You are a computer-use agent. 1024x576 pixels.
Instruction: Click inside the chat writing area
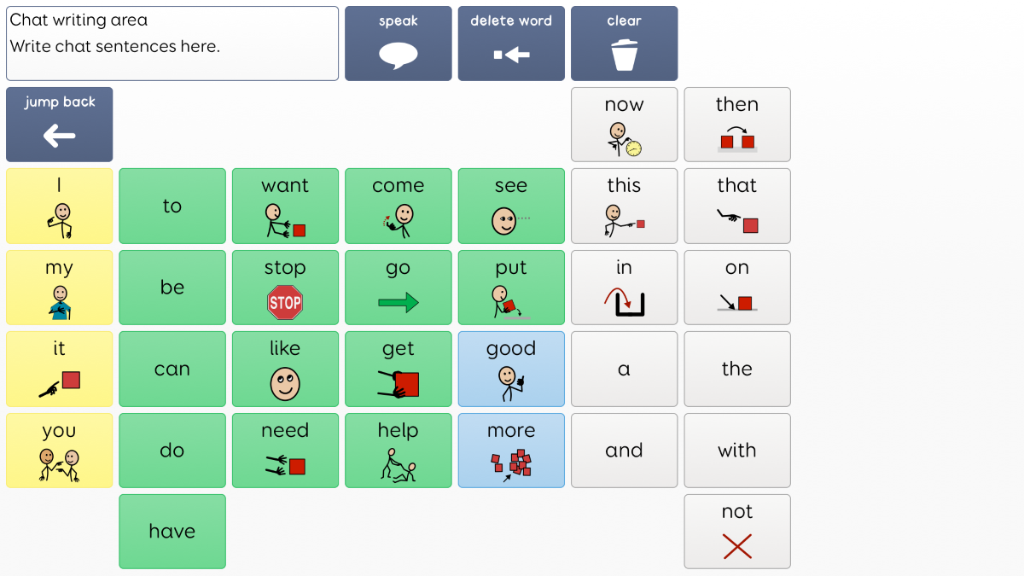(172, 43)
